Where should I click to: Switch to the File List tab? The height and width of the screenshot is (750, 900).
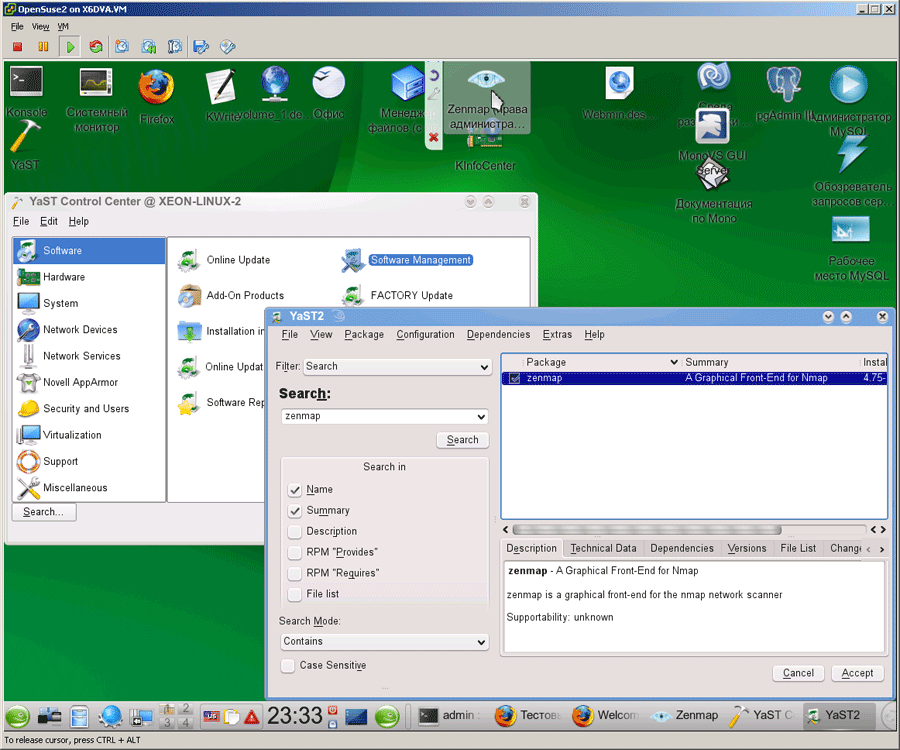[x=798, y=549]
